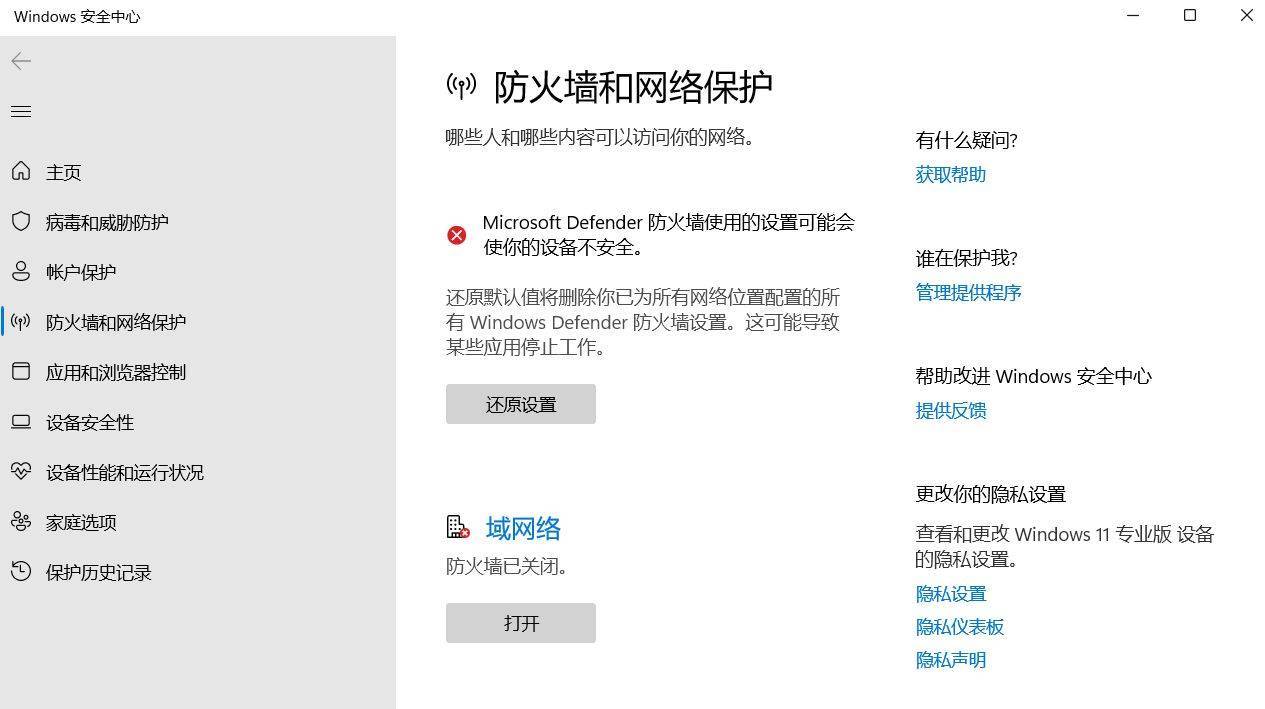Open 病毒和威胁防护 section

click(107, 222)
